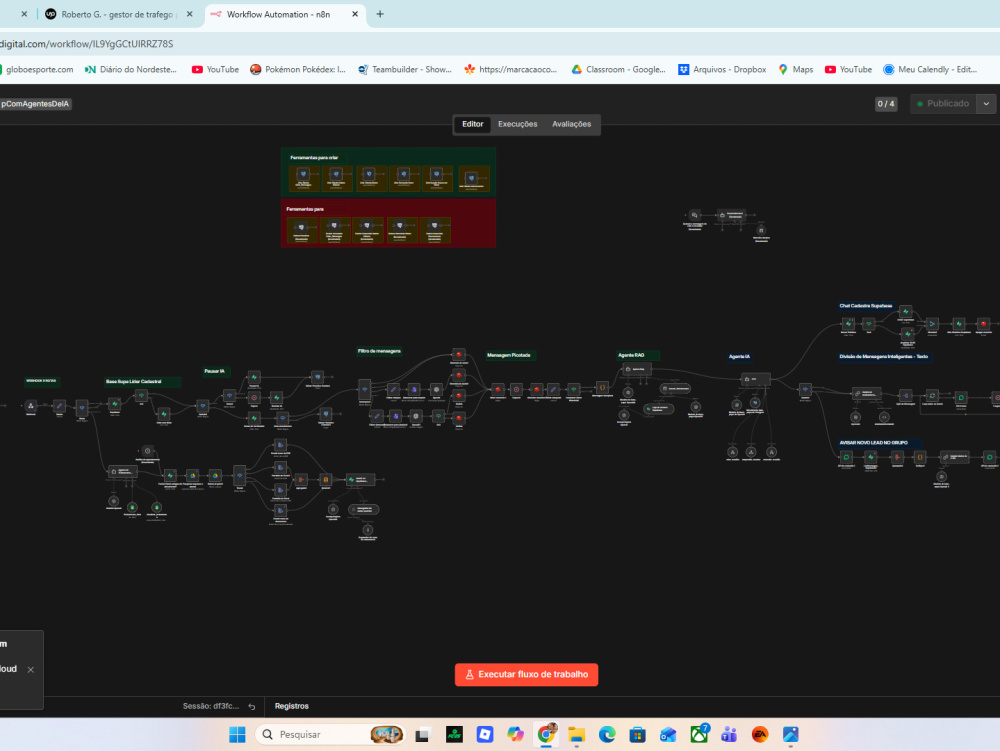Select the orange Mensagem Completa code node
Image resolution: width=1000 pixels, height=751 pixels.
pos(602,387)
